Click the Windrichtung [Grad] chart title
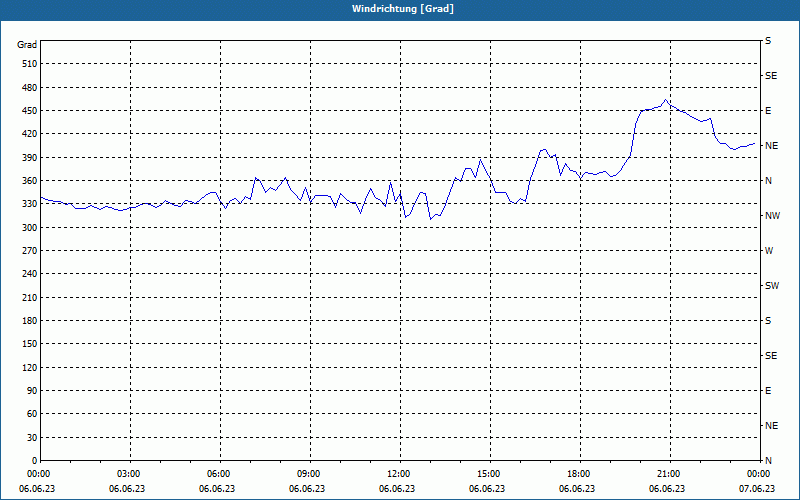Viewport: 800px width, 500px height. [x=403, y=9]
